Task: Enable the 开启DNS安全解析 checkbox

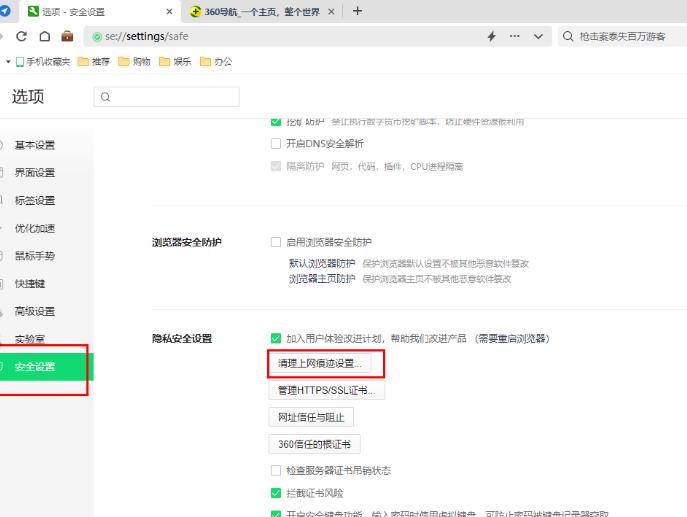Action: pyautogui.click(x=276, y=143)
